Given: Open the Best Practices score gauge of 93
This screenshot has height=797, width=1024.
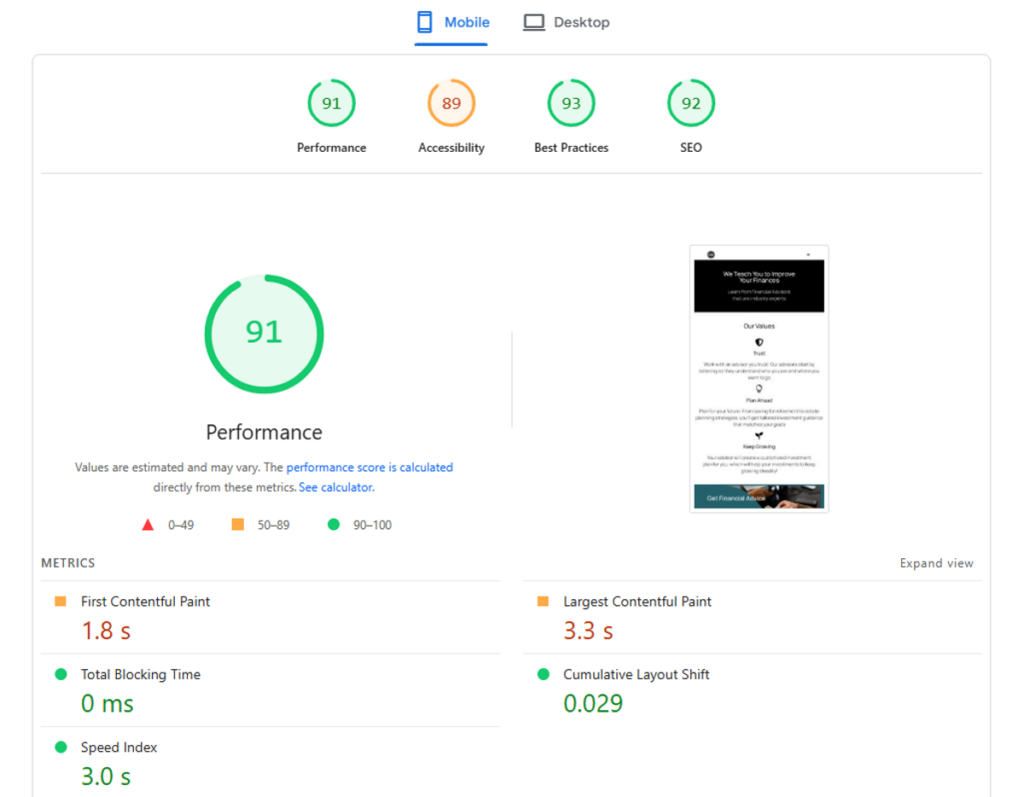Looking at the screenshot, I should [x=571, y=102].
